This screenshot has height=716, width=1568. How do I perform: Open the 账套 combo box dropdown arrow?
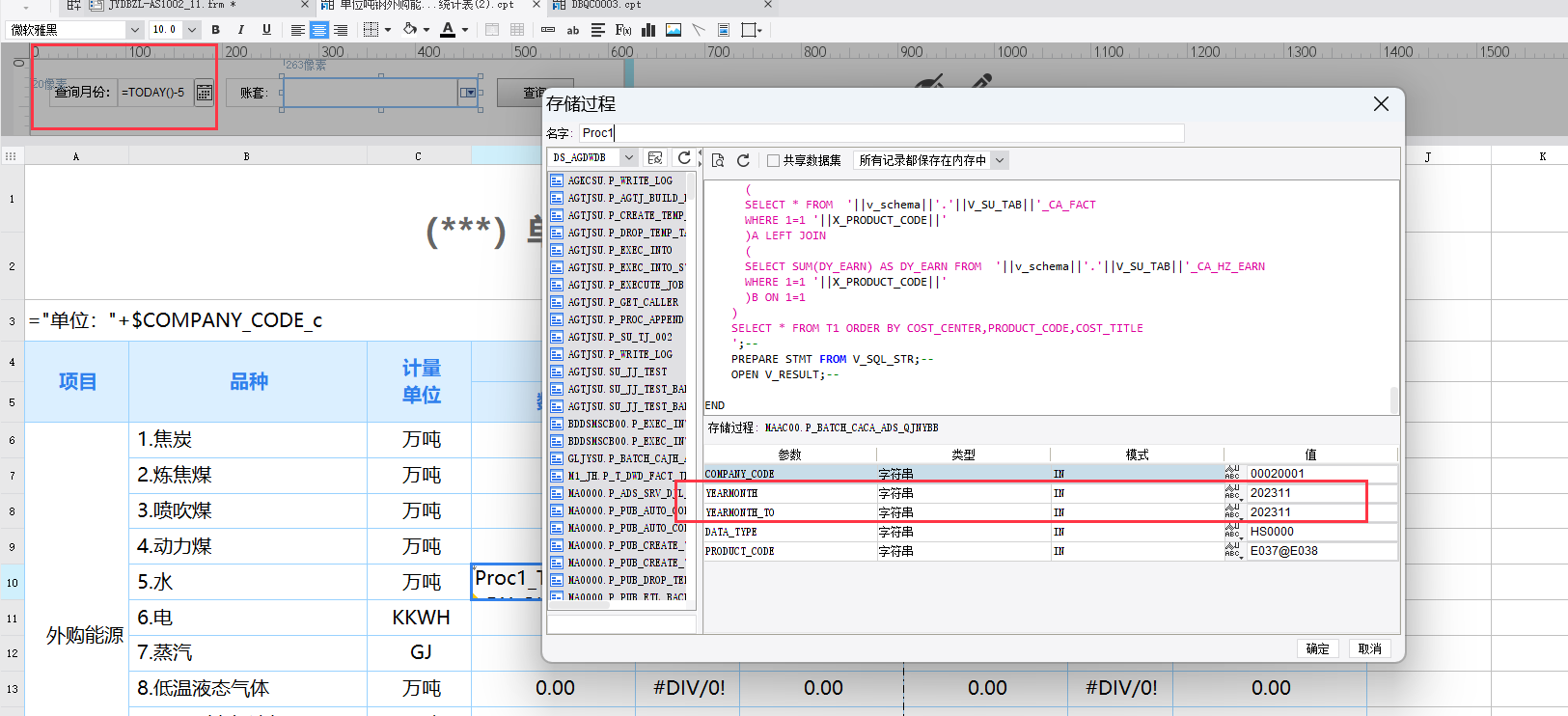[469, 93]
